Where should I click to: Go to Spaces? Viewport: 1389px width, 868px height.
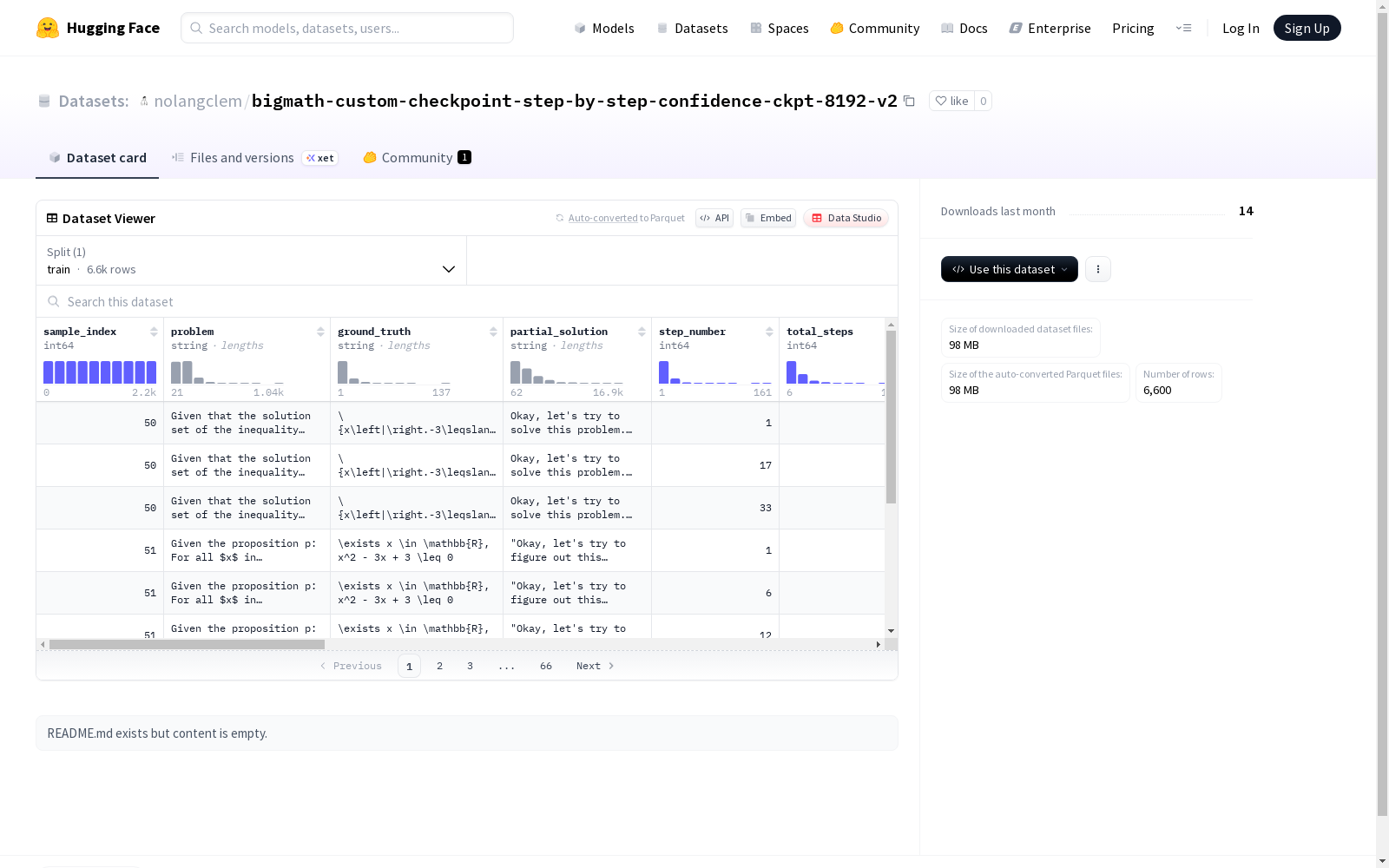(779, 28)
